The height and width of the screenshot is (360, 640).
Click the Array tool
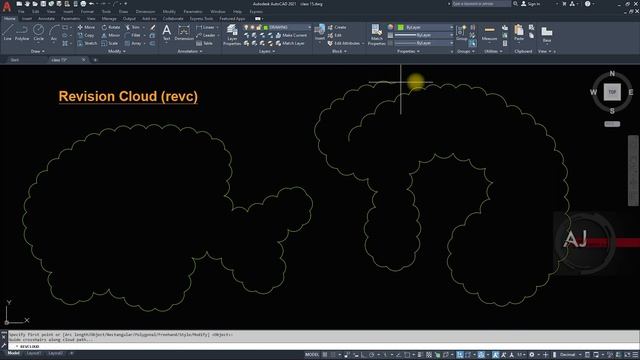coord(133,43)
